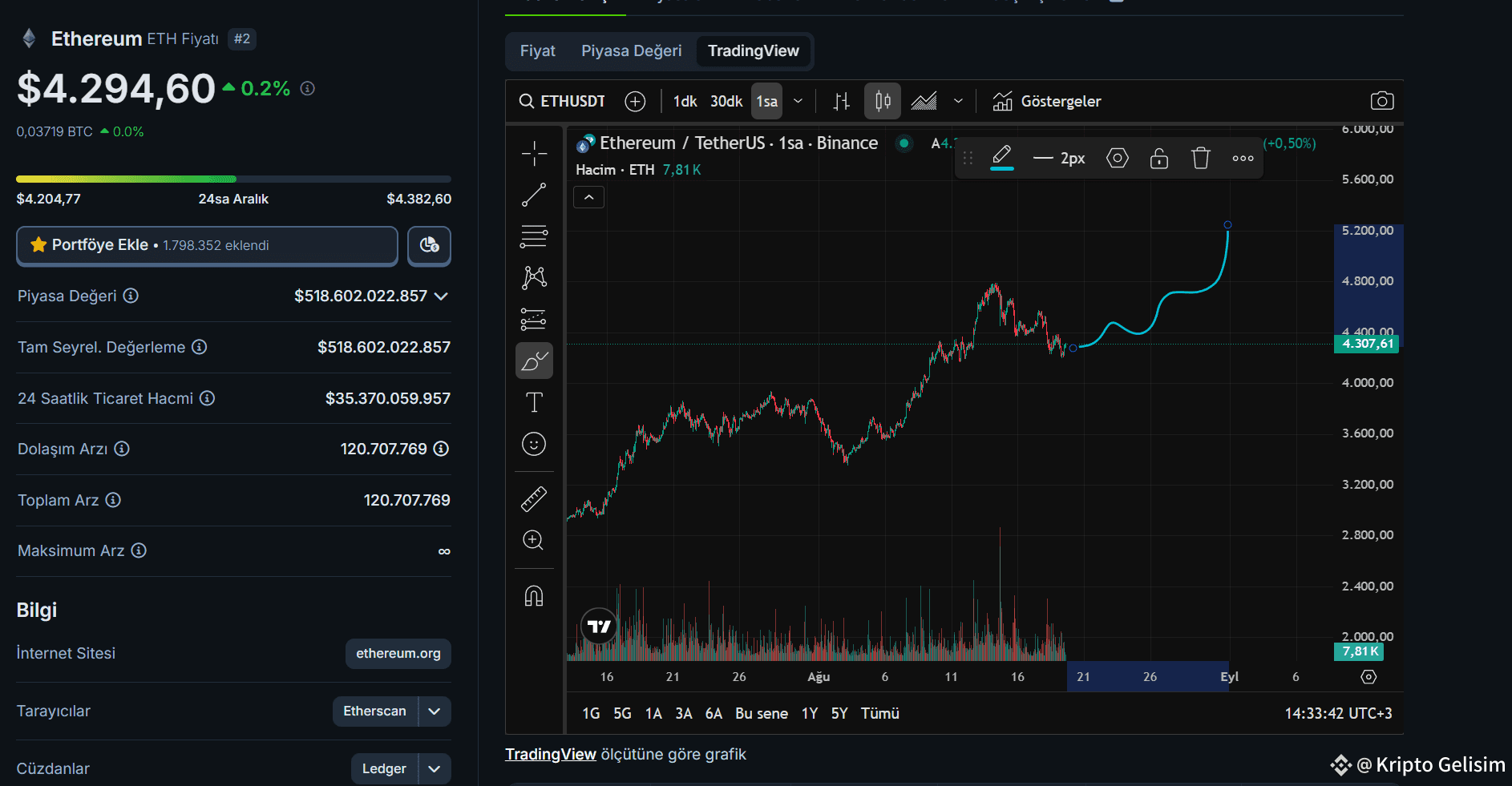Delete the drawing with trash icon

1200,158
